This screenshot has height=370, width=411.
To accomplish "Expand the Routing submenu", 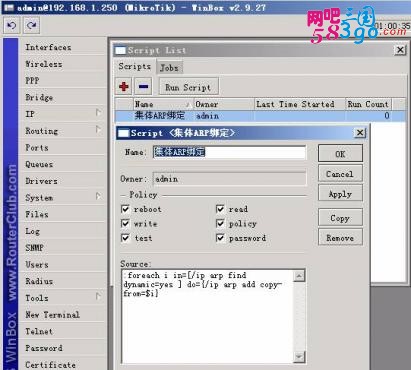I will 98,129.
